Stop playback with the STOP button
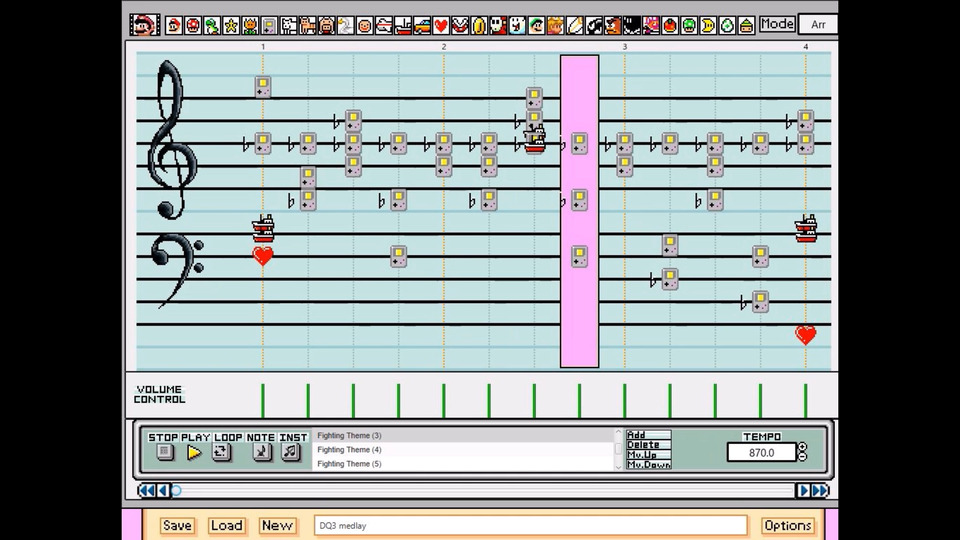This screenshot has height=540, width=960. pyautogui.click(x=164, y=452)
